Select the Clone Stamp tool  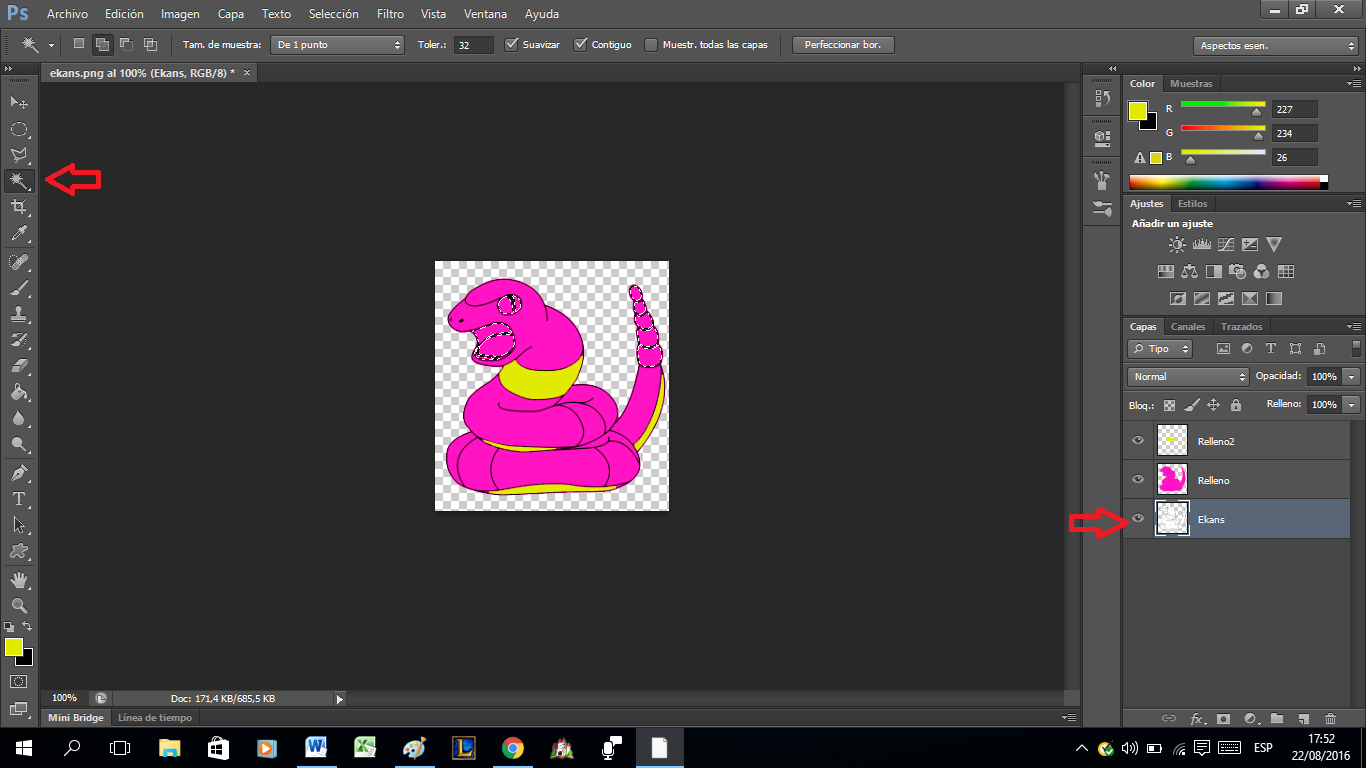point(19,314)
